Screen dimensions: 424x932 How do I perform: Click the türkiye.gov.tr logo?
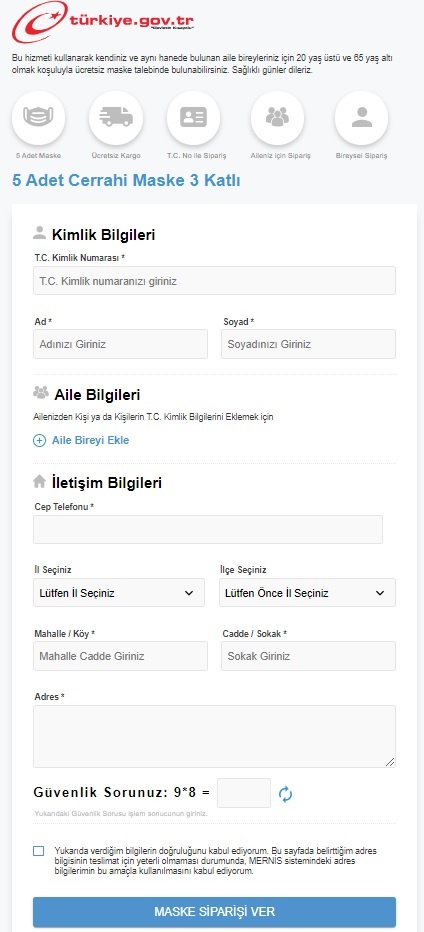point(103,24)
